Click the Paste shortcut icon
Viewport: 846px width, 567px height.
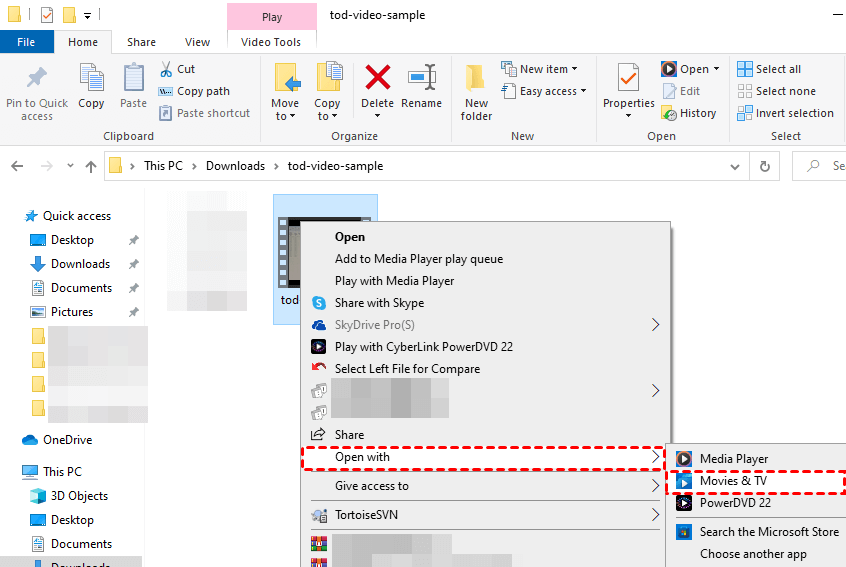point(166,113)
